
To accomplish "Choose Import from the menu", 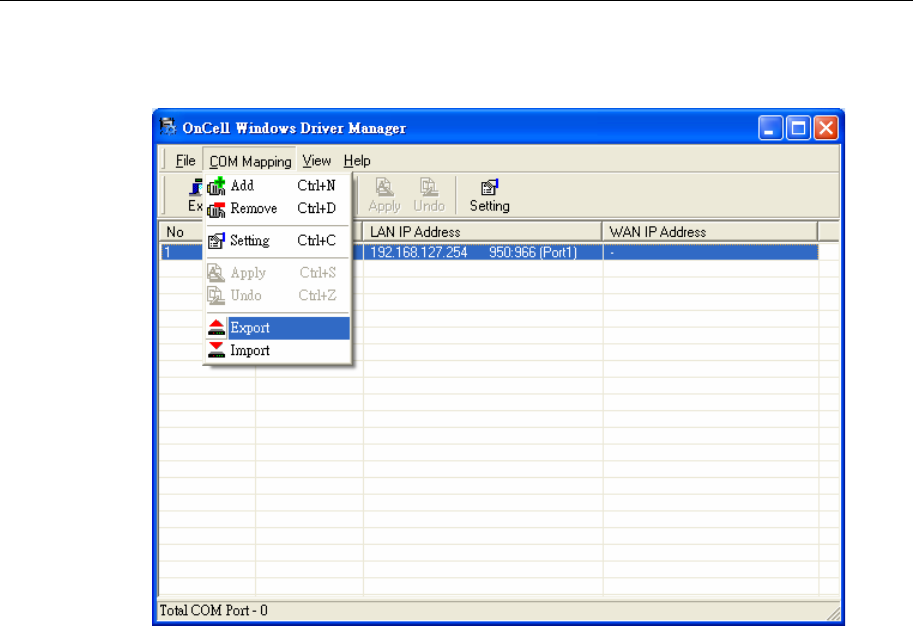I will pyautogui.click(x=277, y=351).
